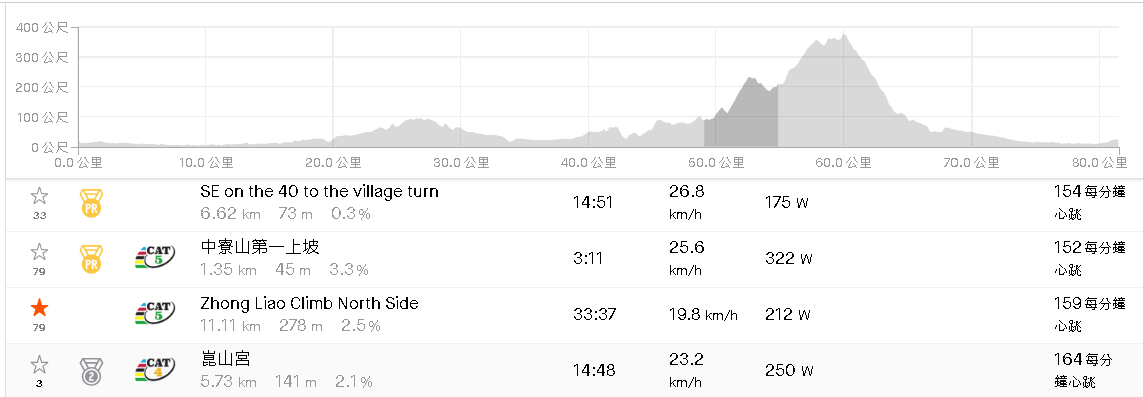
Task: Open SE on the 40 to the village turn
Action: [319, 192]
